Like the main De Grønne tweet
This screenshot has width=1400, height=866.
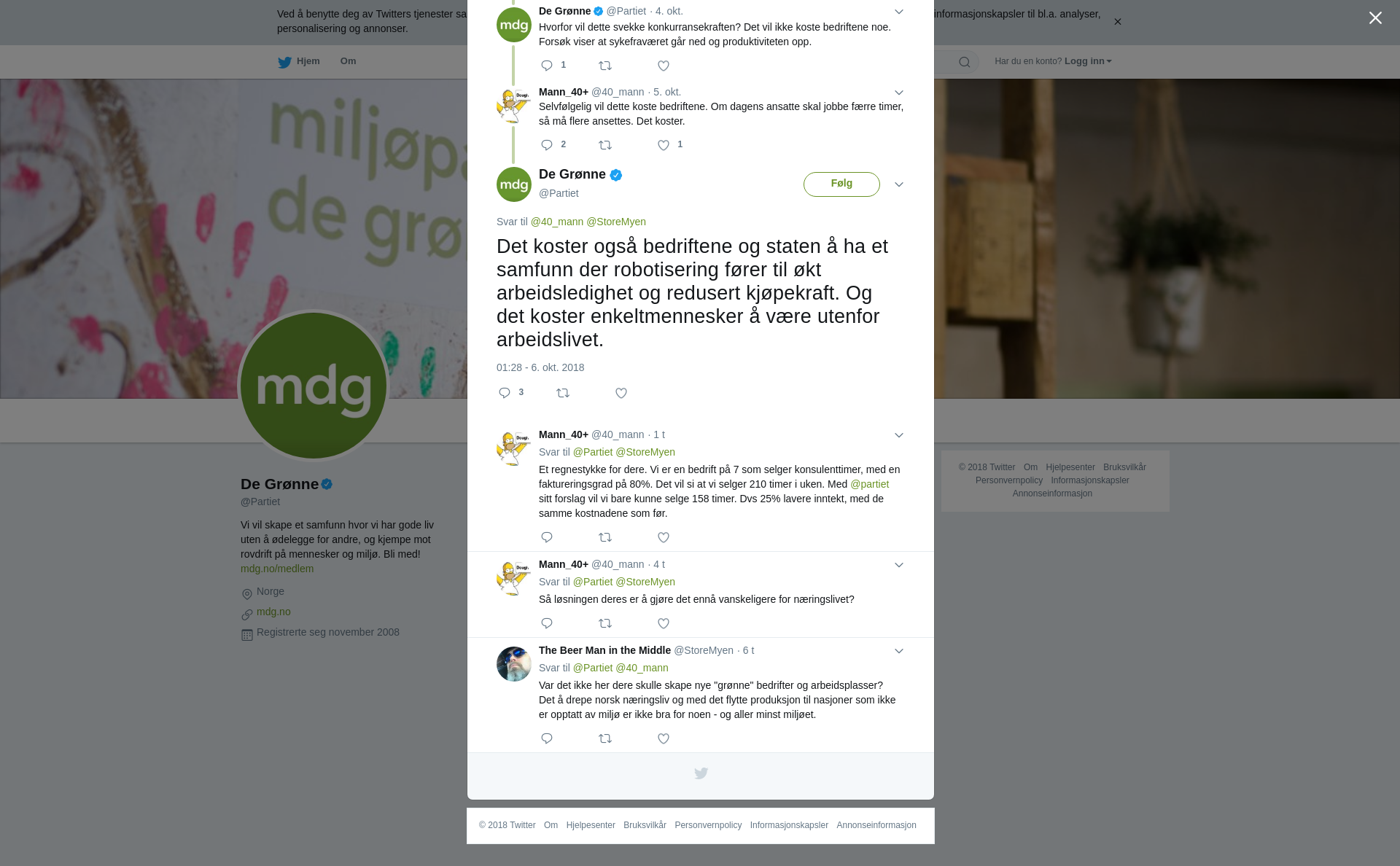[621, 393]
